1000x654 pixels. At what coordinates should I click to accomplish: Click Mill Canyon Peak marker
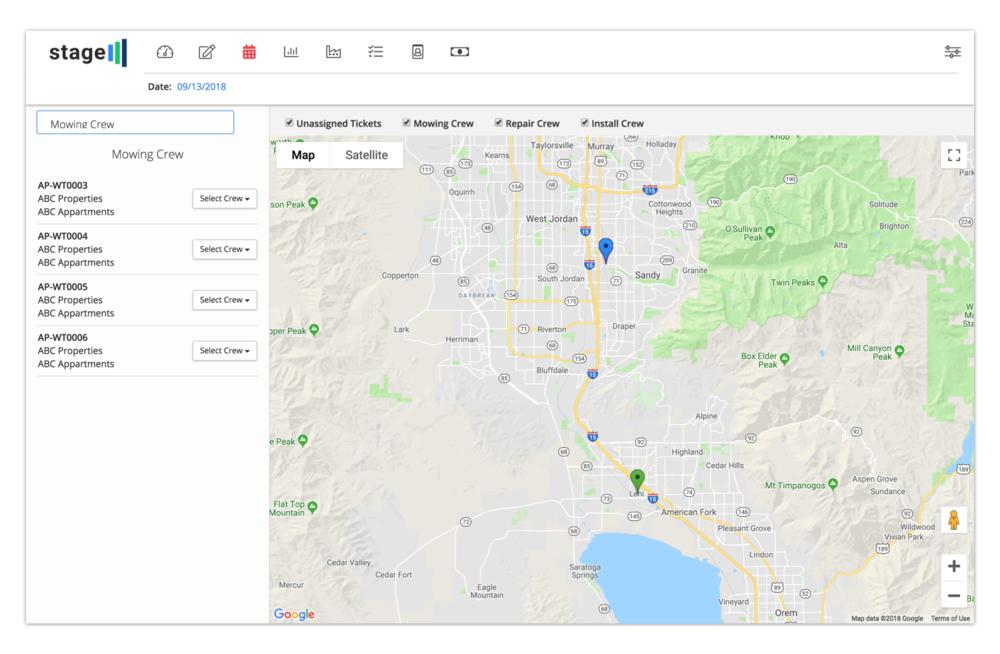pos(899,351)
